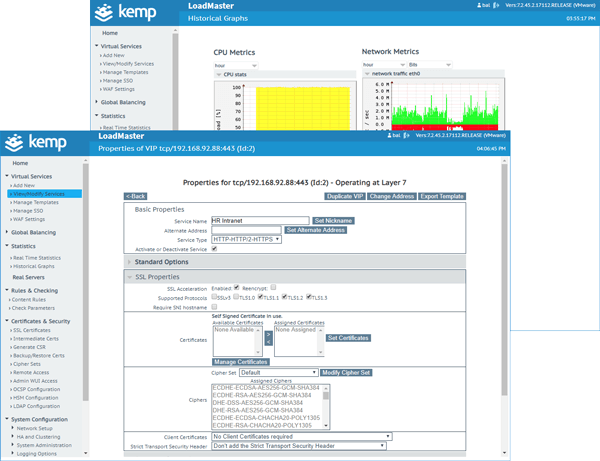600x461 pixels.
Task: Open Historical Graphs in front sidebar
Action: (34, 266)
